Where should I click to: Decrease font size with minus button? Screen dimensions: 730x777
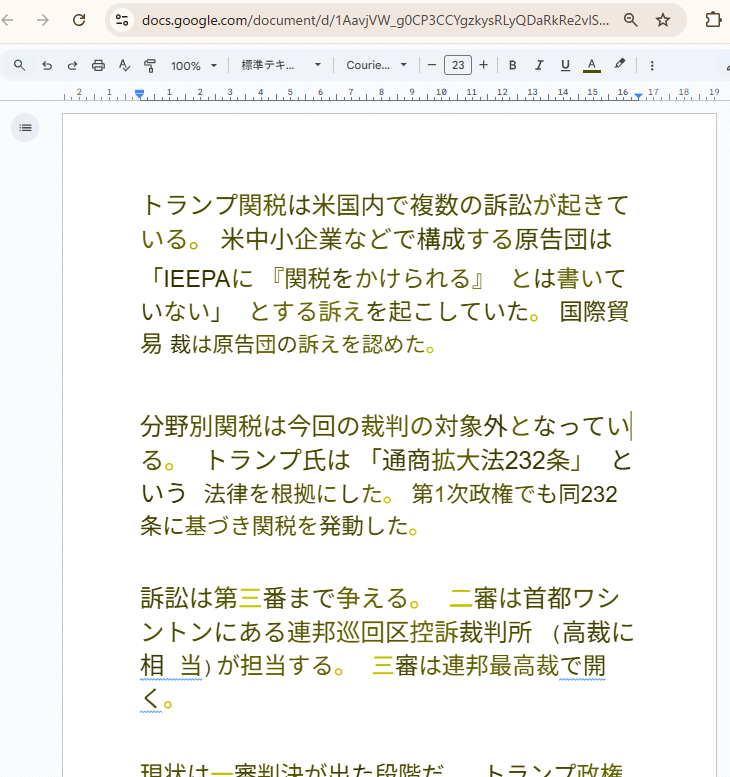(x=432, y=65)
